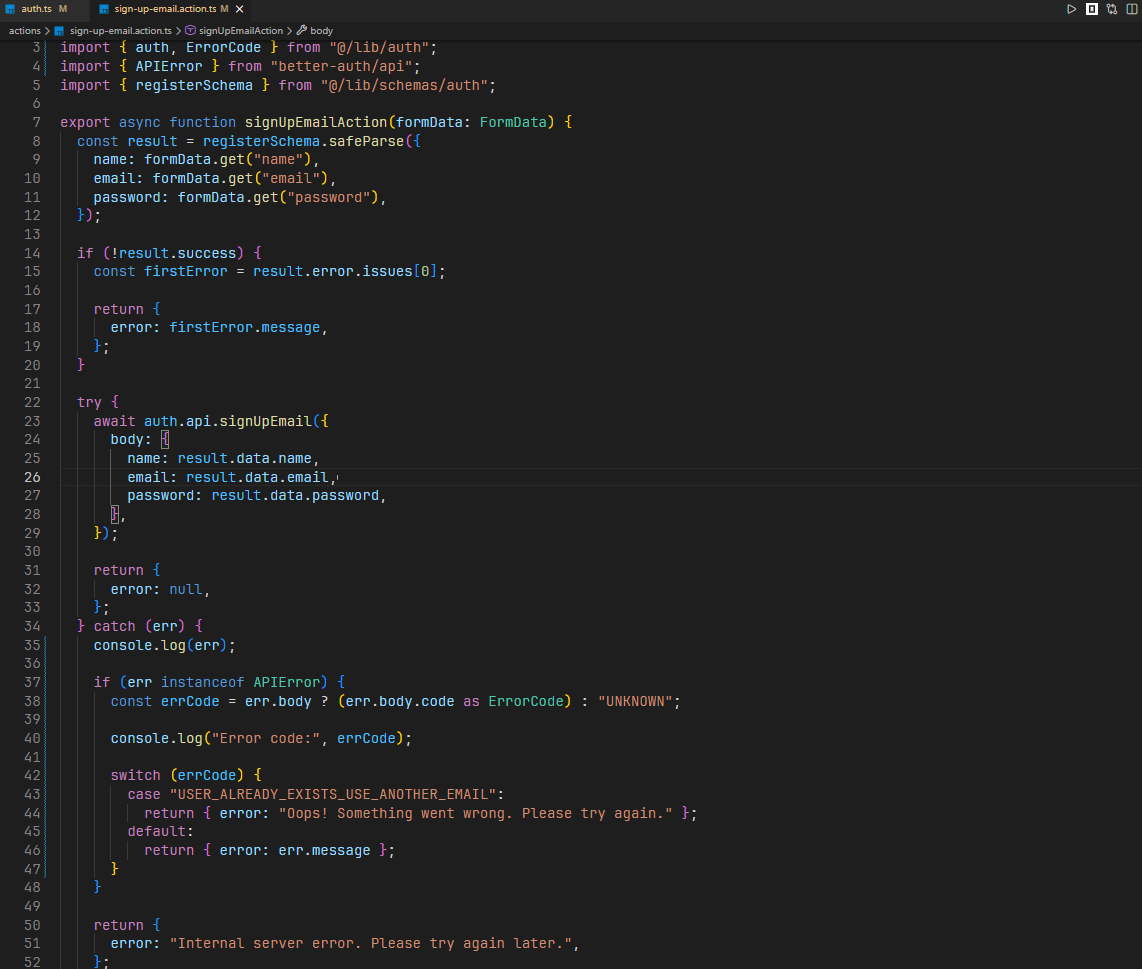Click issues[0] on line 15

pos(399,272)
